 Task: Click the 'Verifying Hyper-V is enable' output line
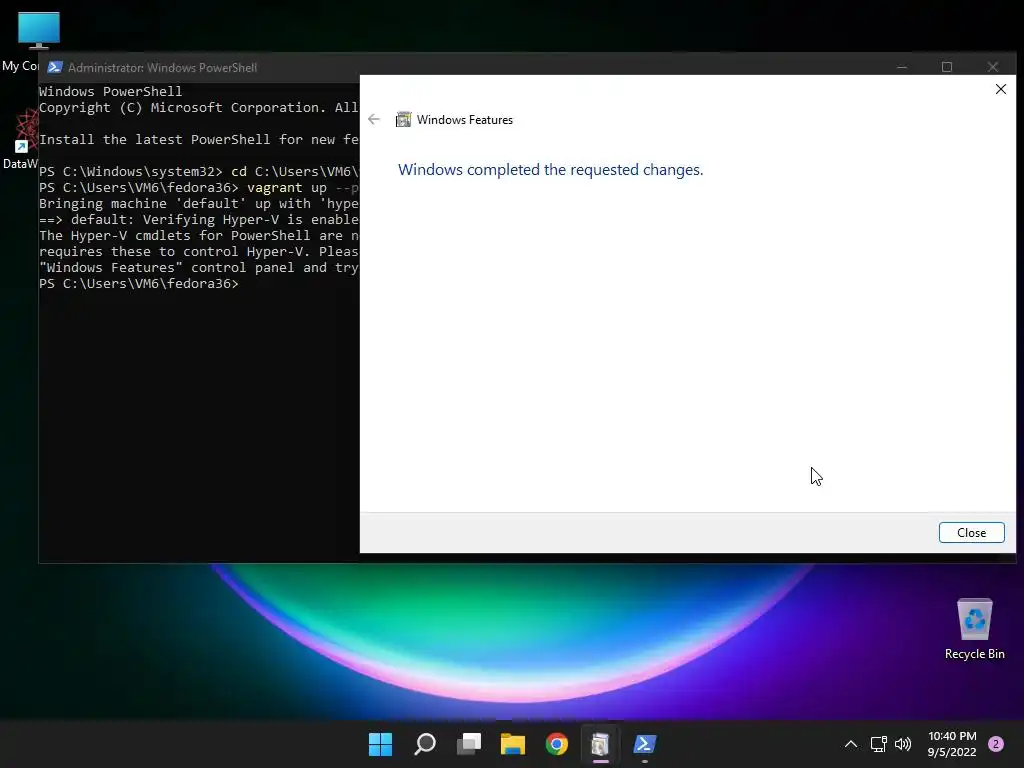tap(199, 219)
